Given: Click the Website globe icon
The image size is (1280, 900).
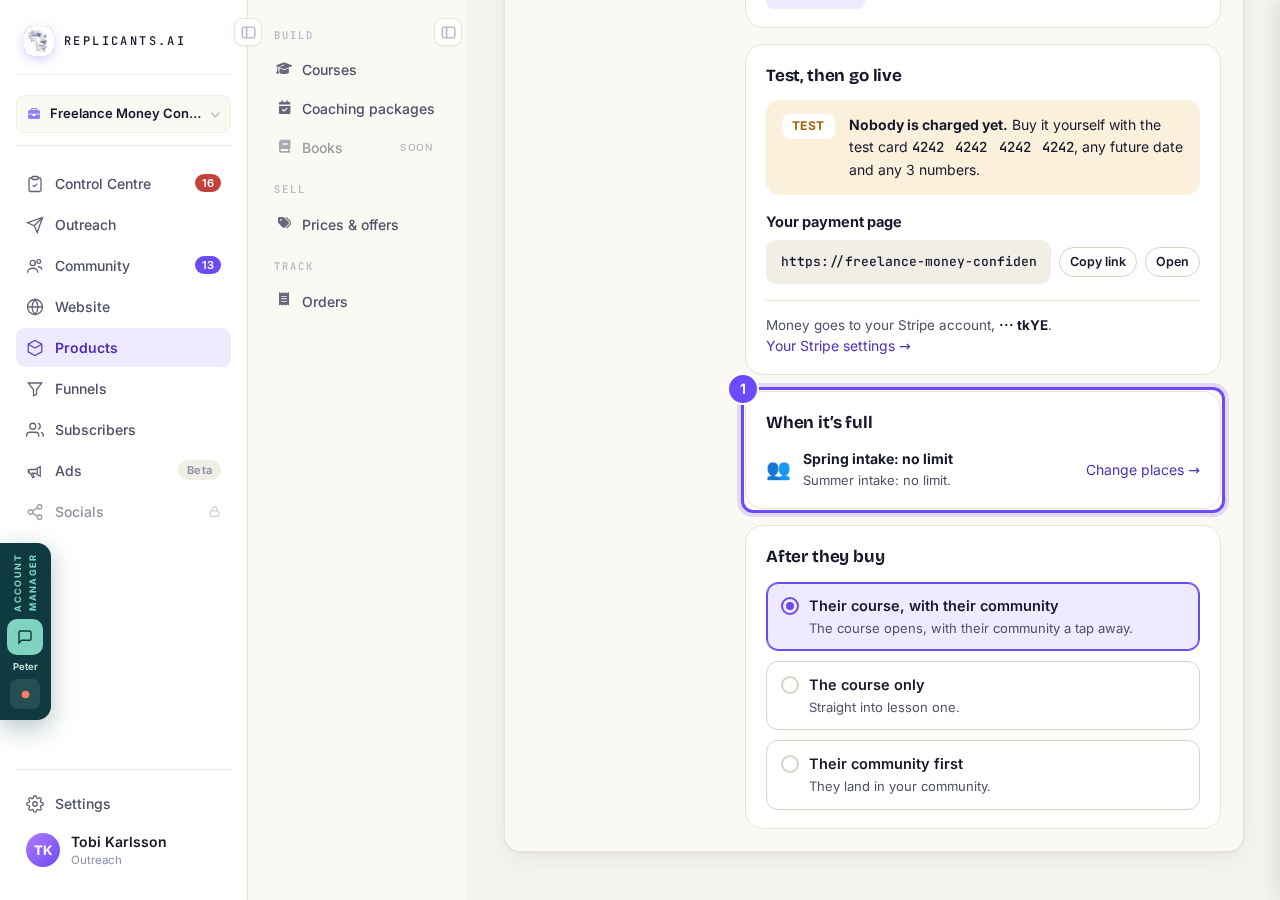Looking at the screenshot, I should coord(35,307).
